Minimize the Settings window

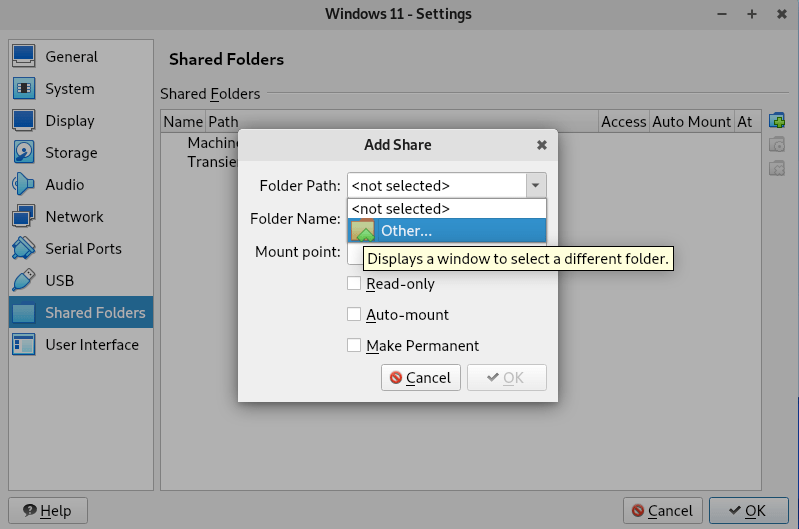pos(722,14)
